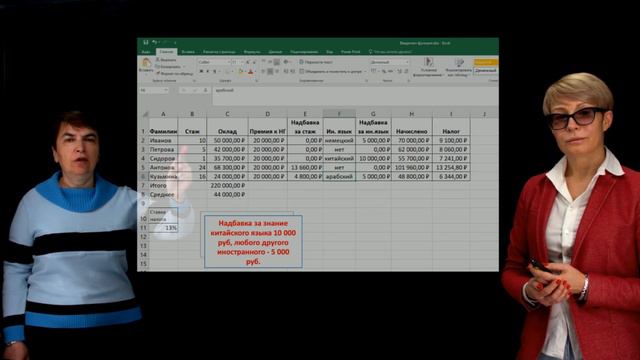Select the Налог column header cell
The height and width of the screenshot is (360, 640).
coord(451,127)
